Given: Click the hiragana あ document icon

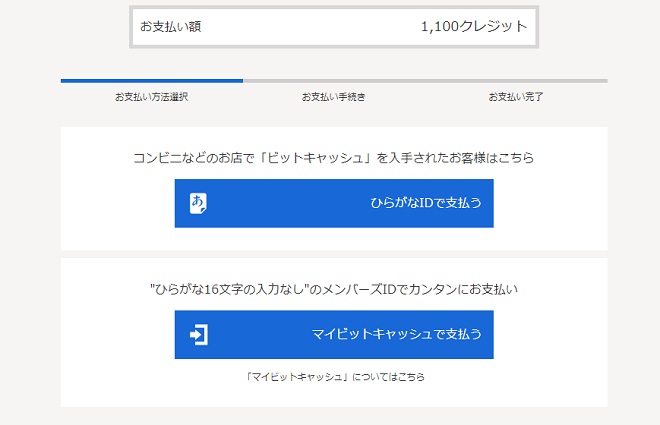Looking at the screenshot, I should [x=199, y=203].
